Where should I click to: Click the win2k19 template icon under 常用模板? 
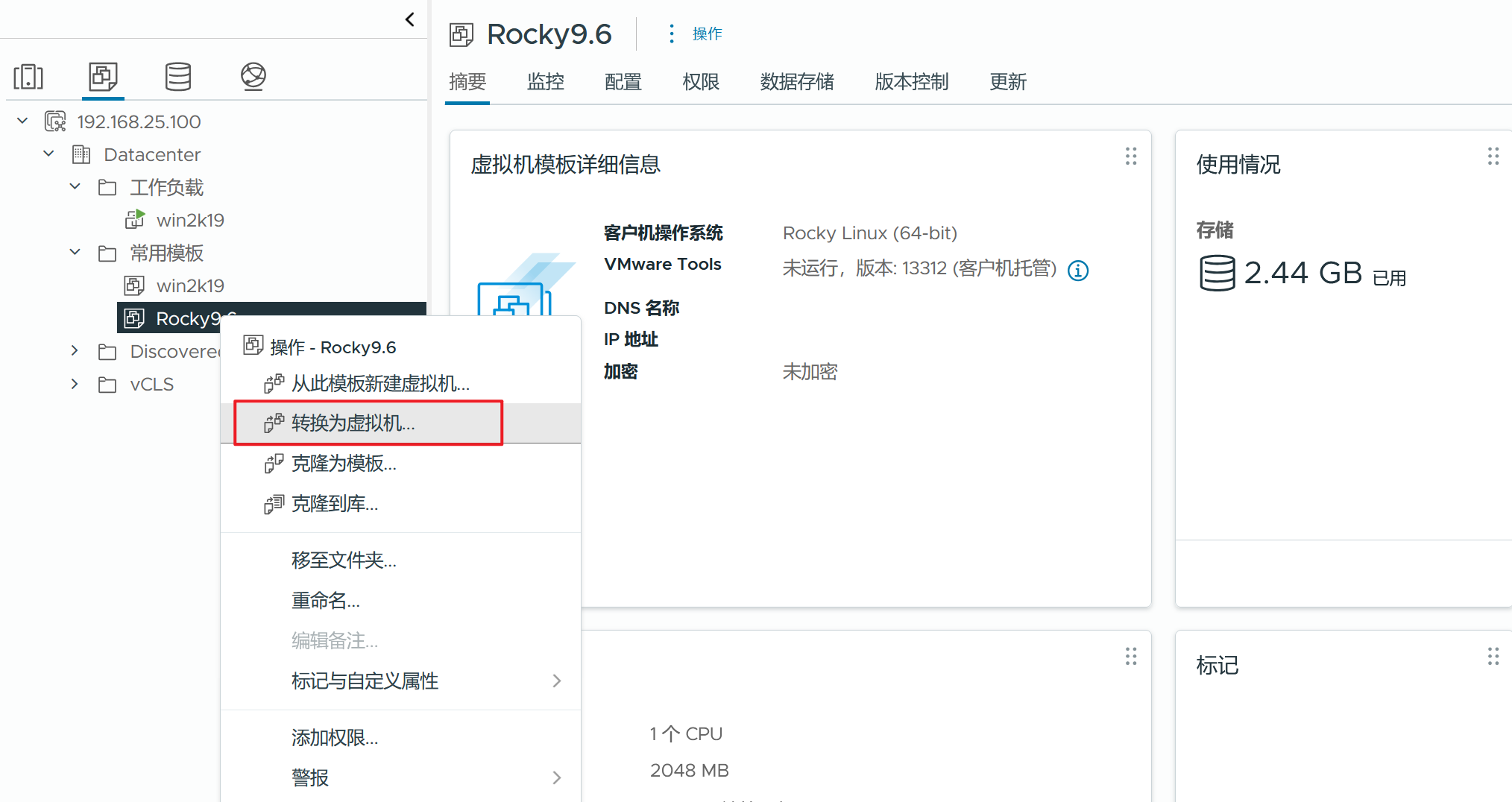tap(134, 285)
